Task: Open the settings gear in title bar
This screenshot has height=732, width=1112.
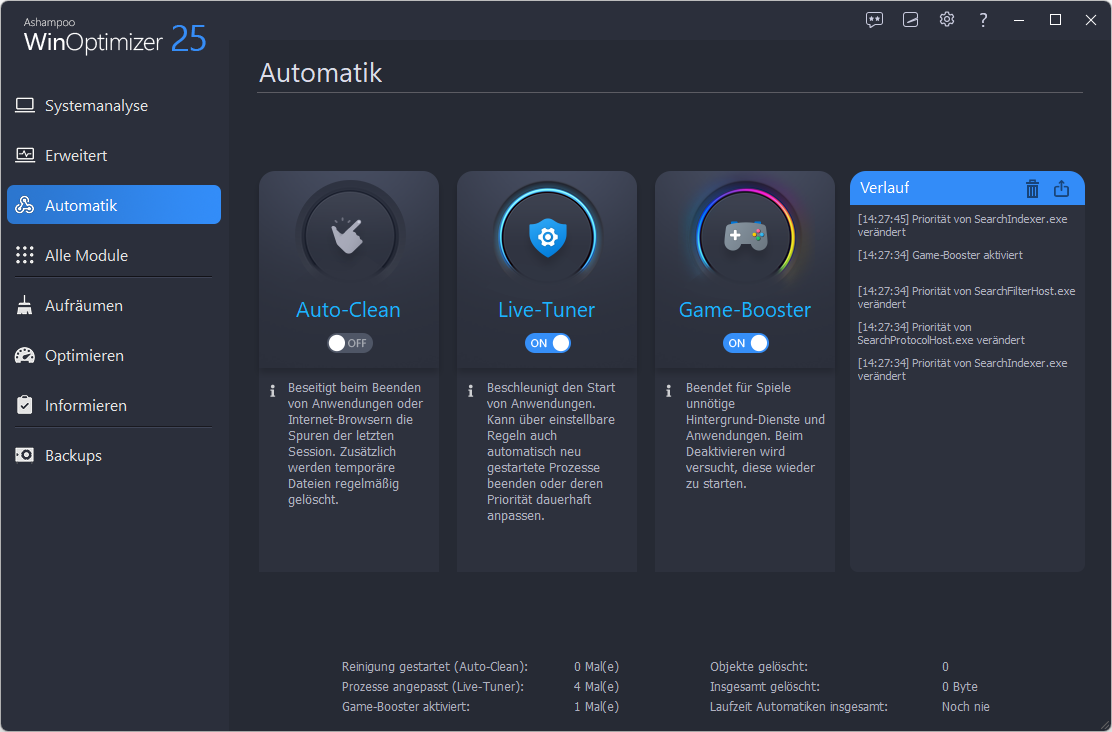Action: (946, 20)
